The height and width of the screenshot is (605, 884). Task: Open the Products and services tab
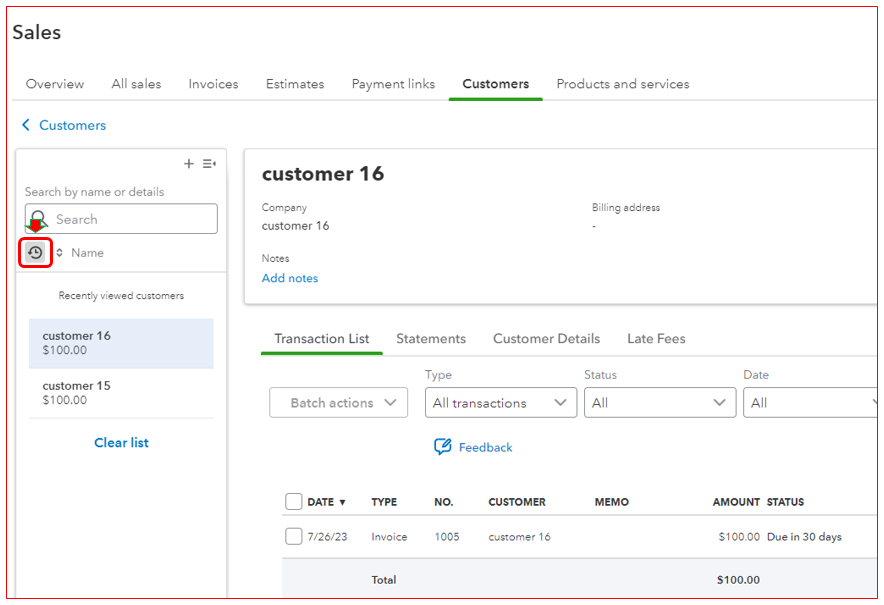point(623,84)
